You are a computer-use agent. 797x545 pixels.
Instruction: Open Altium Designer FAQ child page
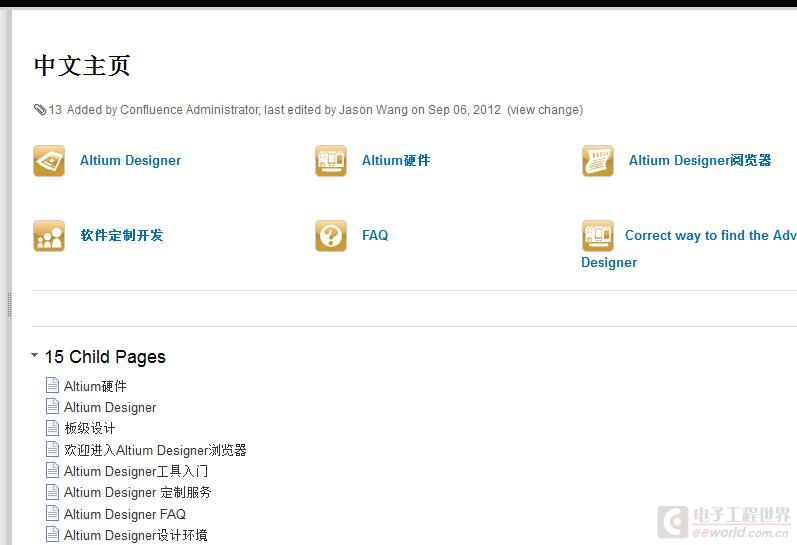(x=125, y=514)
